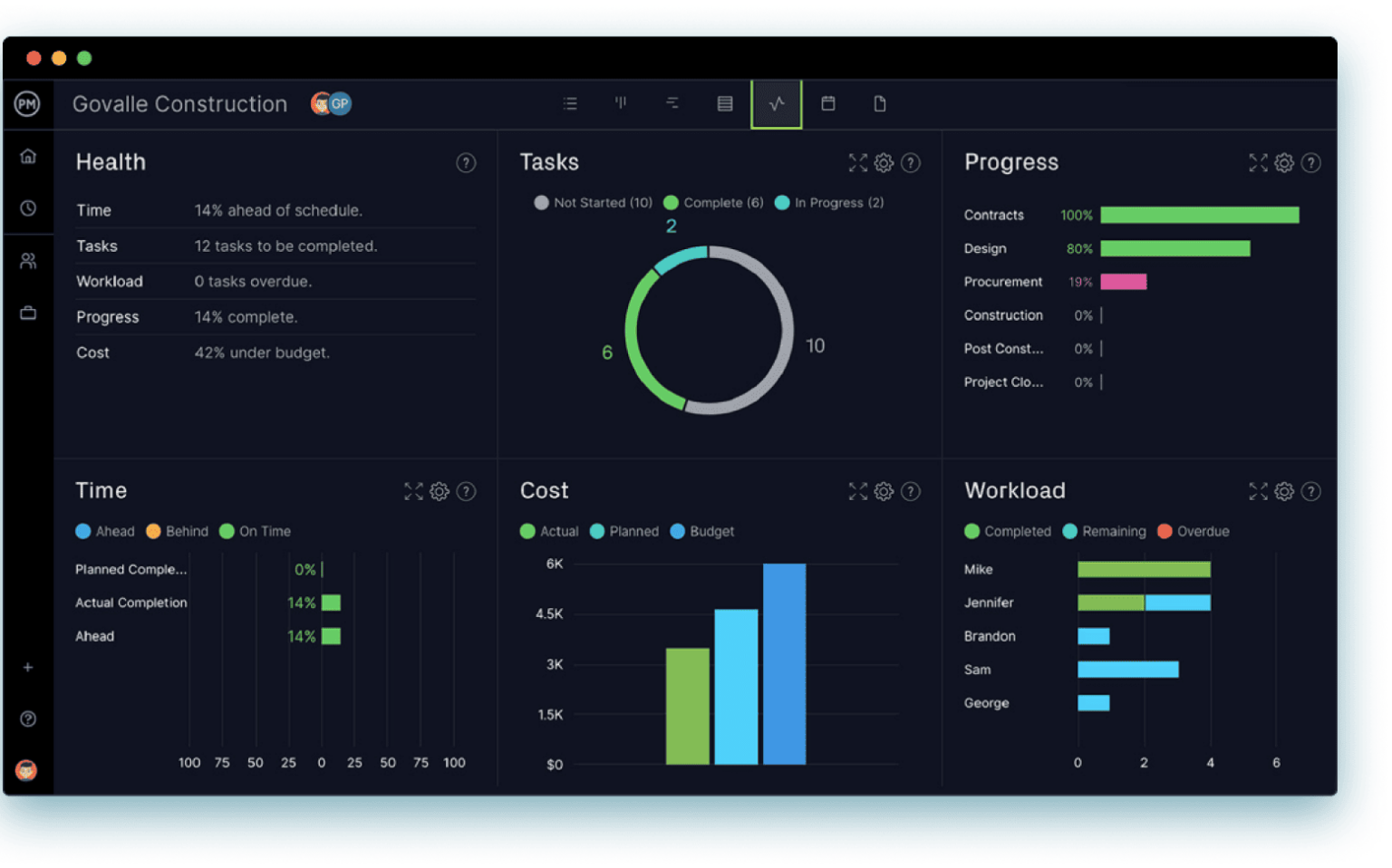Toggle the Not Started legend in Tasks chart

pyautogui.click(x=594, y=202)
